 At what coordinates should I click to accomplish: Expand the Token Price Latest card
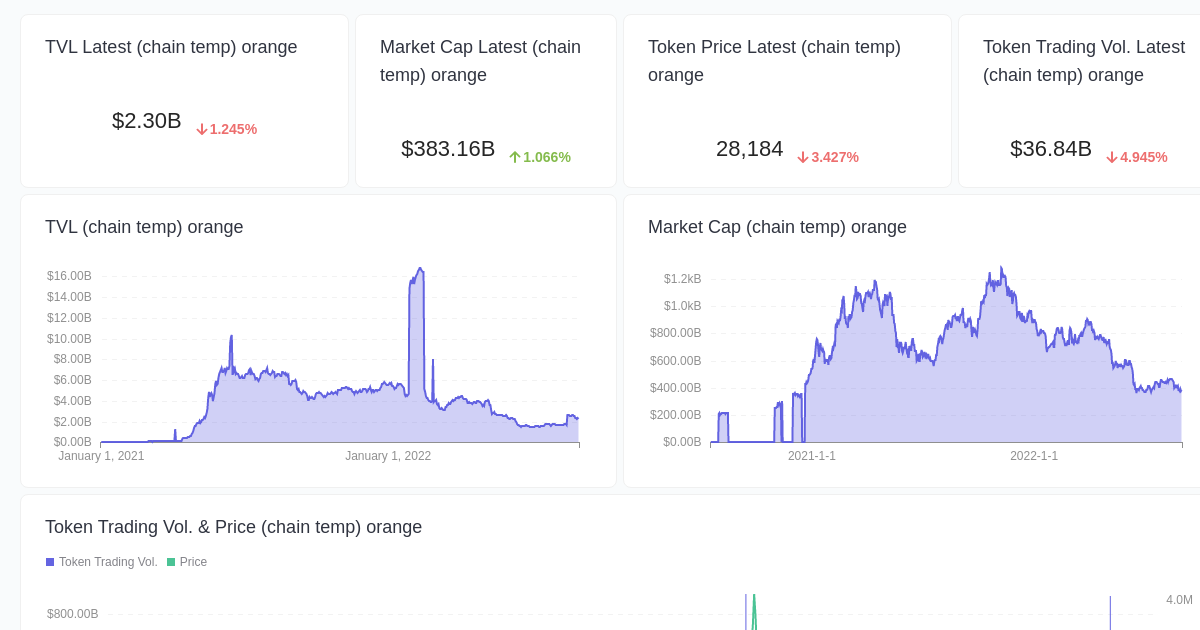coord(787,100)
